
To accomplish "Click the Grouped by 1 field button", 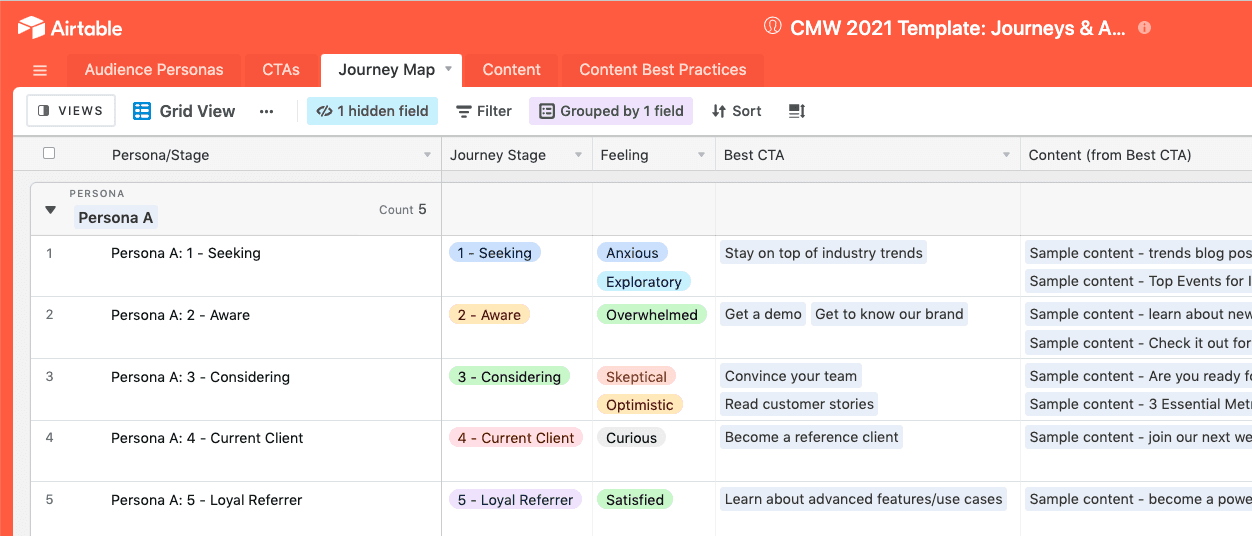I will click(611, 111).
